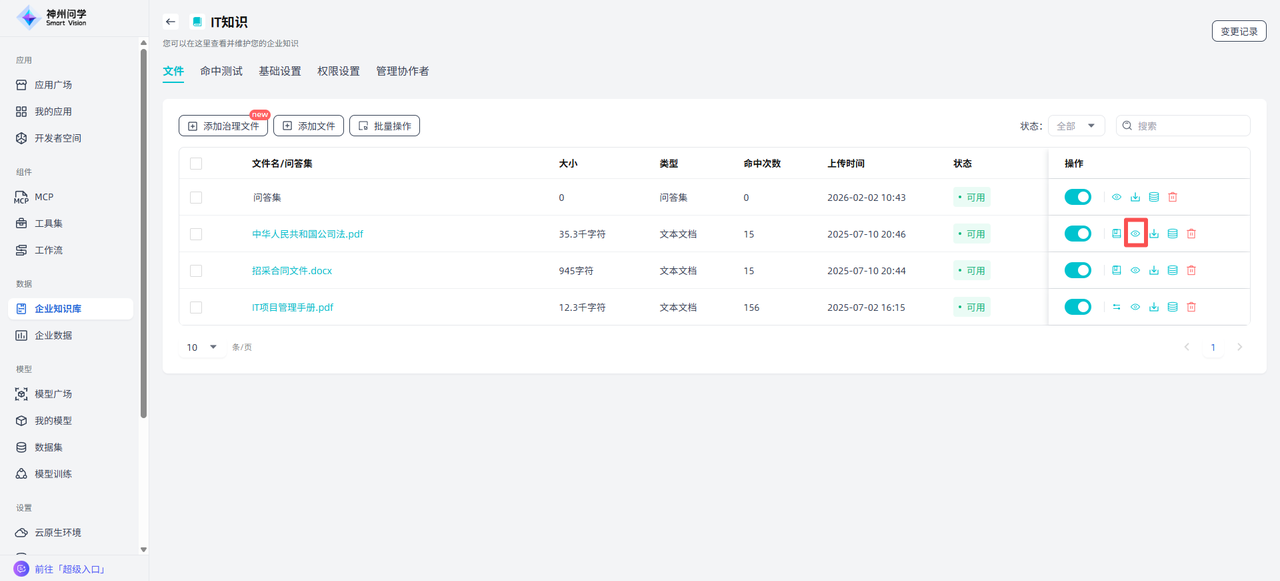Expand the 10 条/页 page size dropdown
Image resolution: width=1280 pixels, height=581 pixels.
coord(201,347)
